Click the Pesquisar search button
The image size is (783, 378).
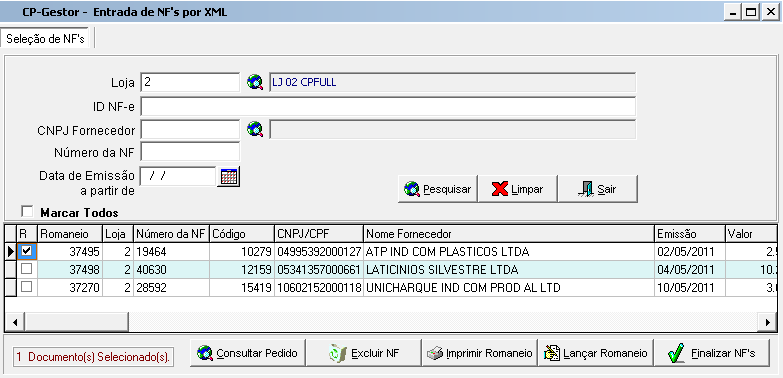pos(438,189)
